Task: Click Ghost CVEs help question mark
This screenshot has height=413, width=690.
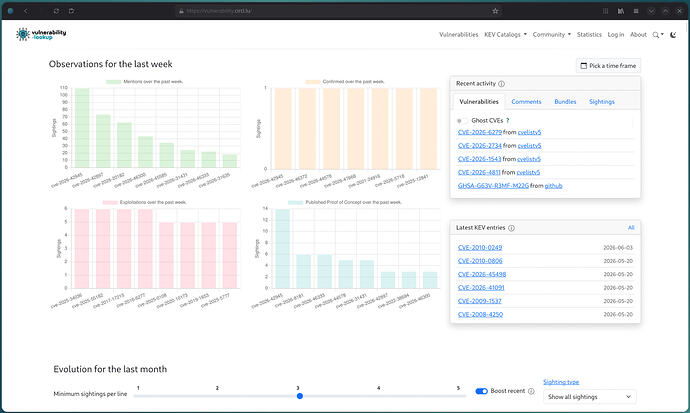Action: (x=507, y=121)
